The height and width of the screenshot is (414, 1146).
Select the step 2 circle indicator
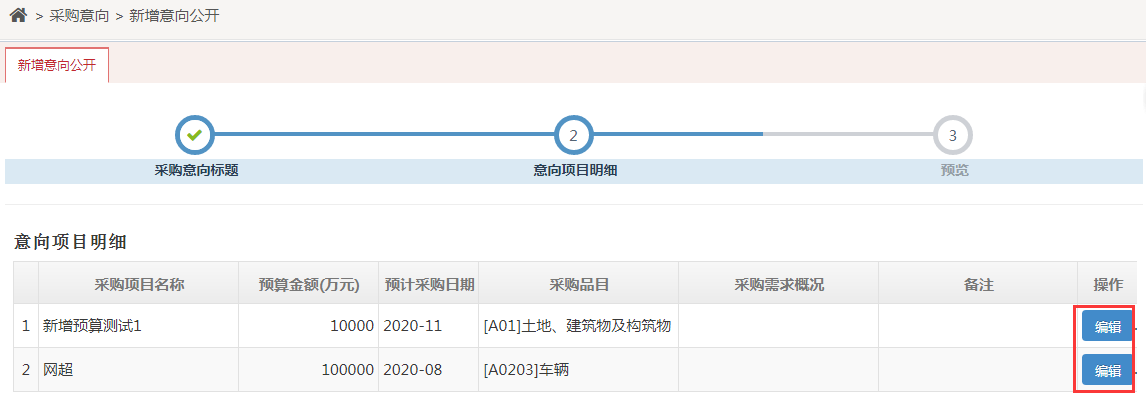click(x=573, y=134)
